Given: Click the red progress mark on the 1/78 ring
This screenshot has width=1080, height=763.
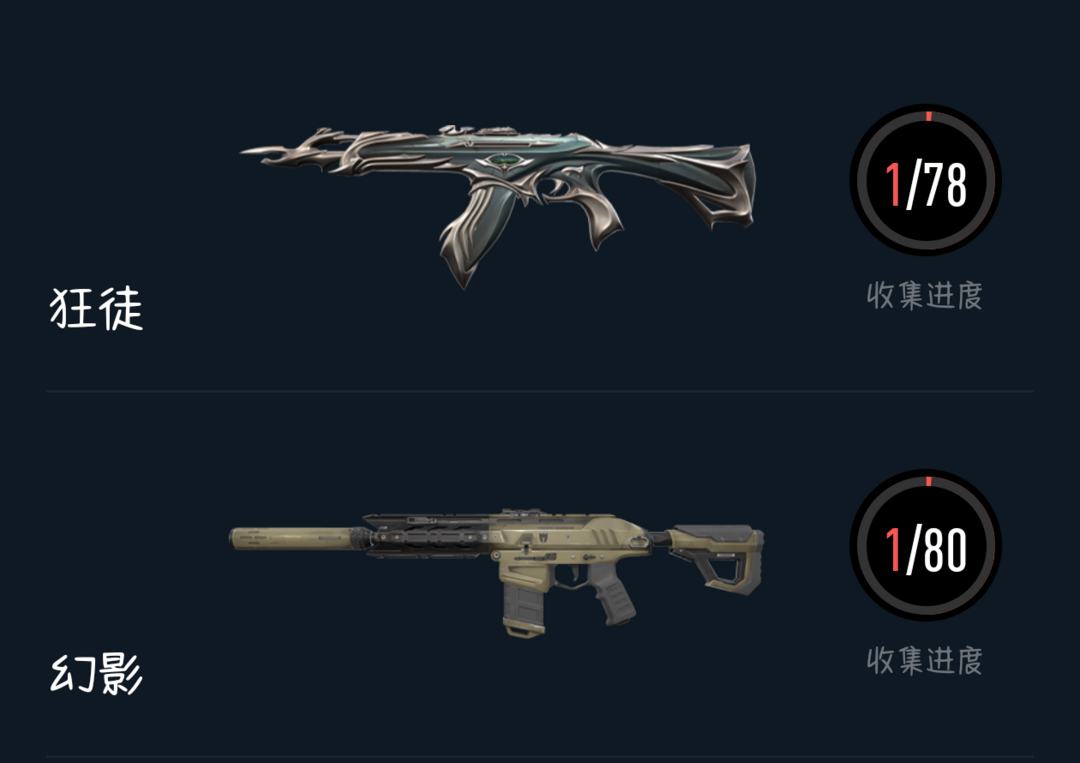Looking at the screenshot, I should pos(928,116).
